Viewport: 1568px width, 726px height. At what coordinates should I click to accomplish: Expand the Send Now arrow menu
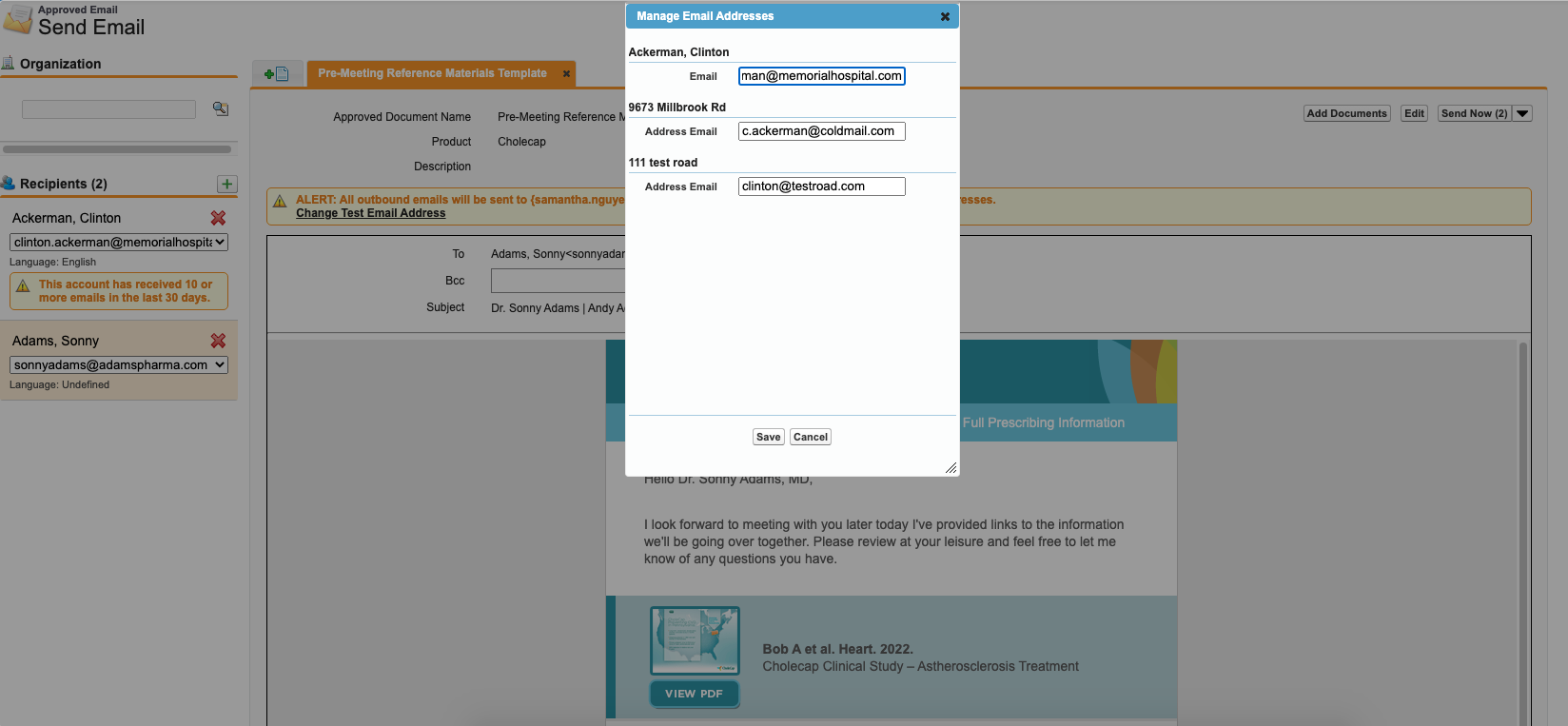[x=1522, y=113]
